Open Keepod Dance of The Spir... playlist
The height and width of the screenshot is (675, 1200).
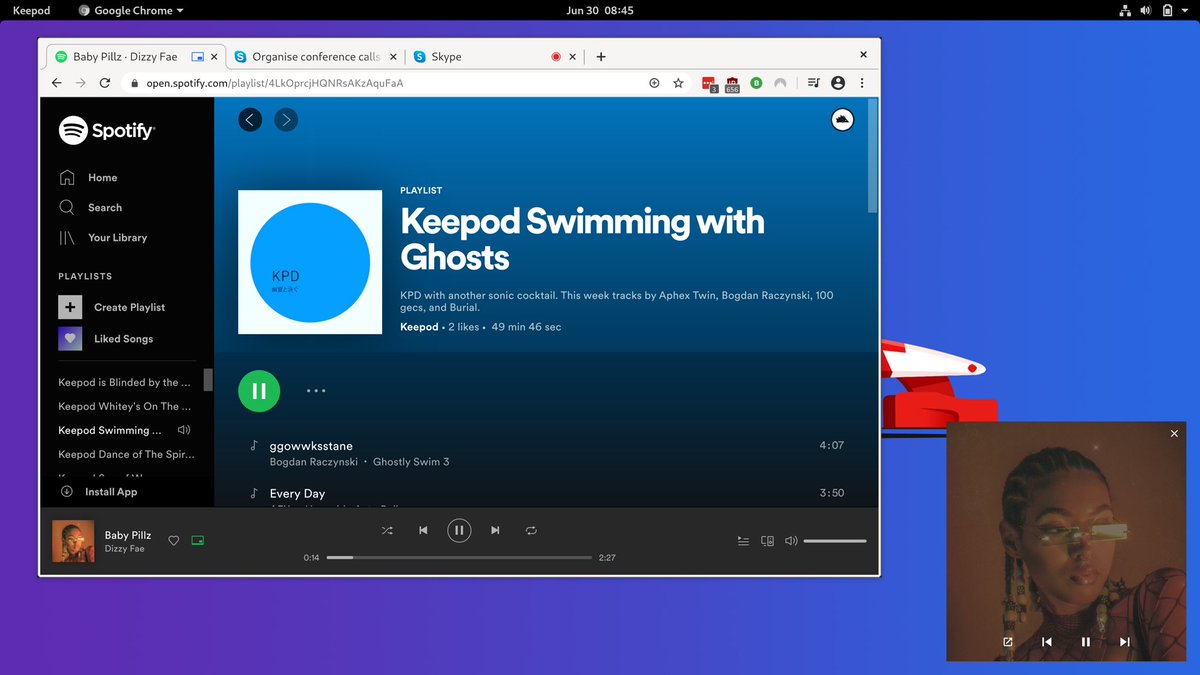coord(126,454)
